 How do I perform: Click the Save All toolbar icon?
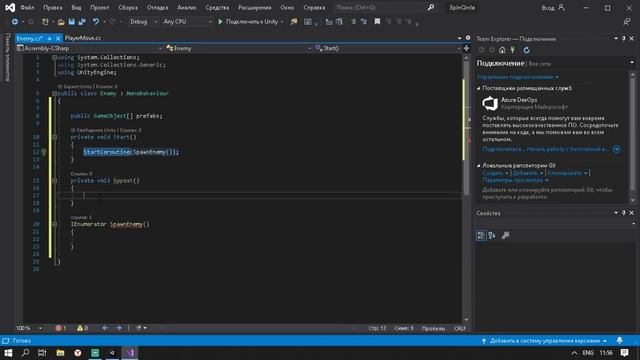point(82,22)
